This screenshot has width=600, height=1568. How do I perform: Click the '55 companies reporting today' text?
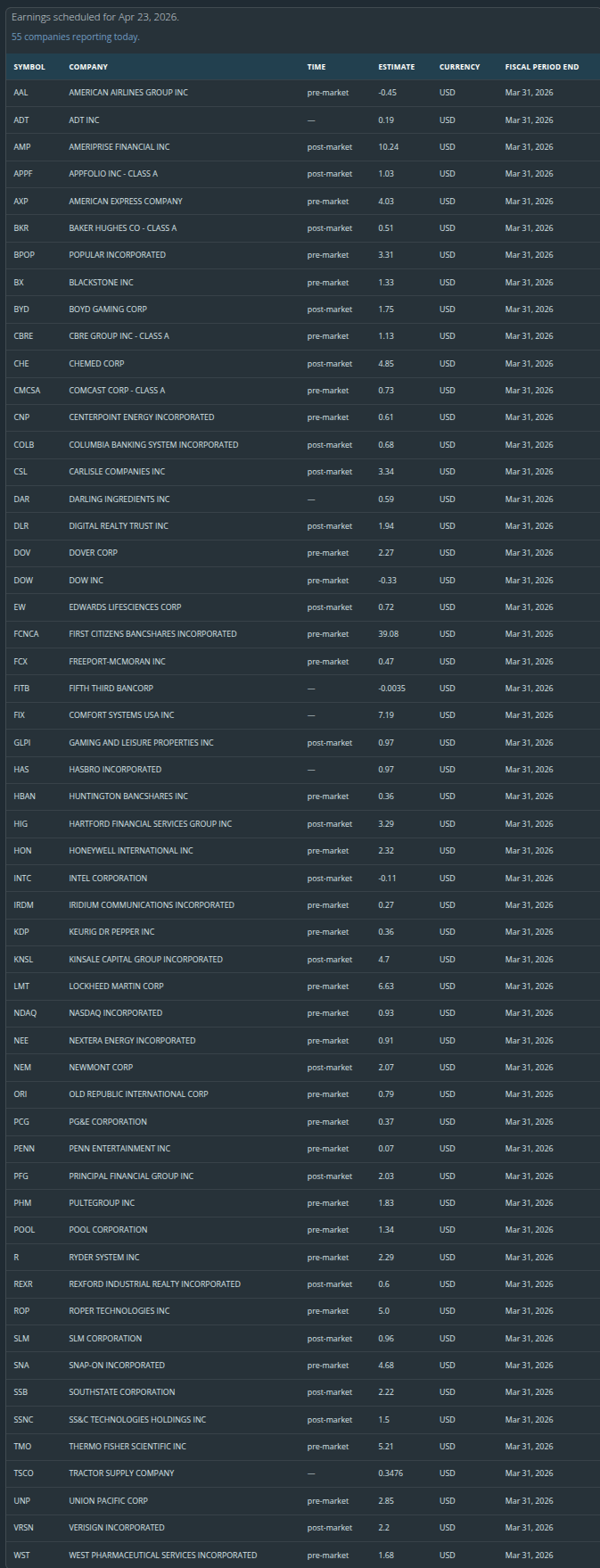pos(76,37)
